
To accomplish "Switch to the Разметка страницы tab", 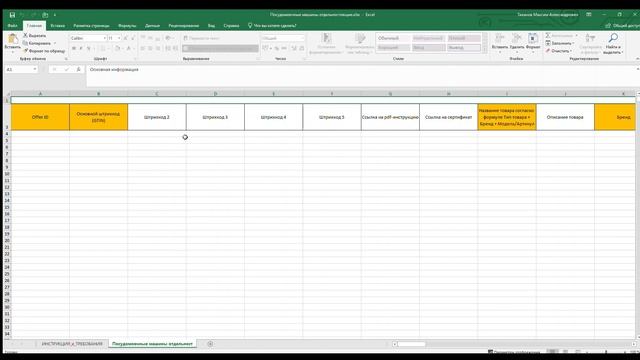I will point(91,25).
